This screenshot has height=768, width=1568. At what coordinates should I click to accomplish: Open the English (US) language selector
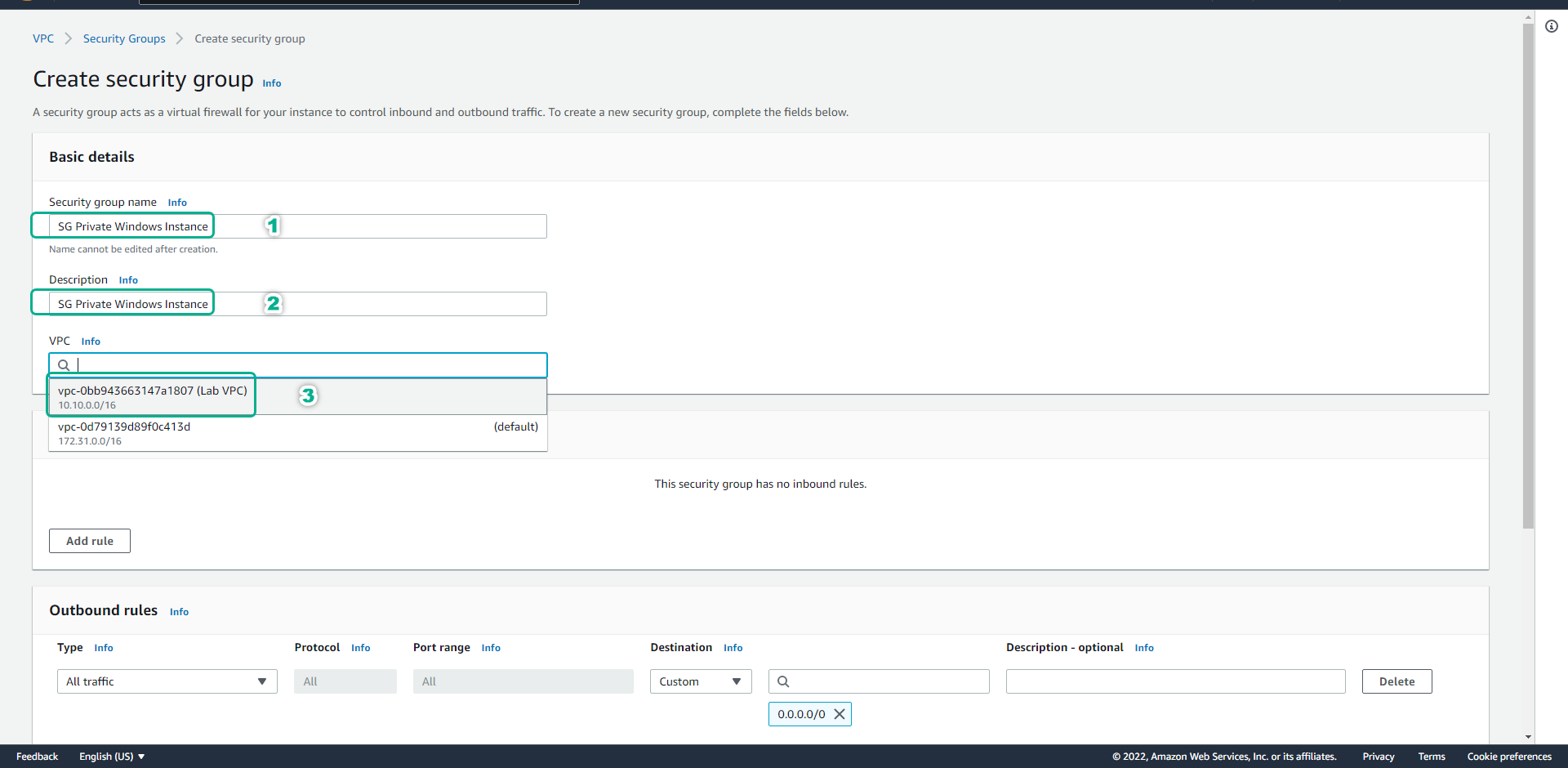pos(112,757)
